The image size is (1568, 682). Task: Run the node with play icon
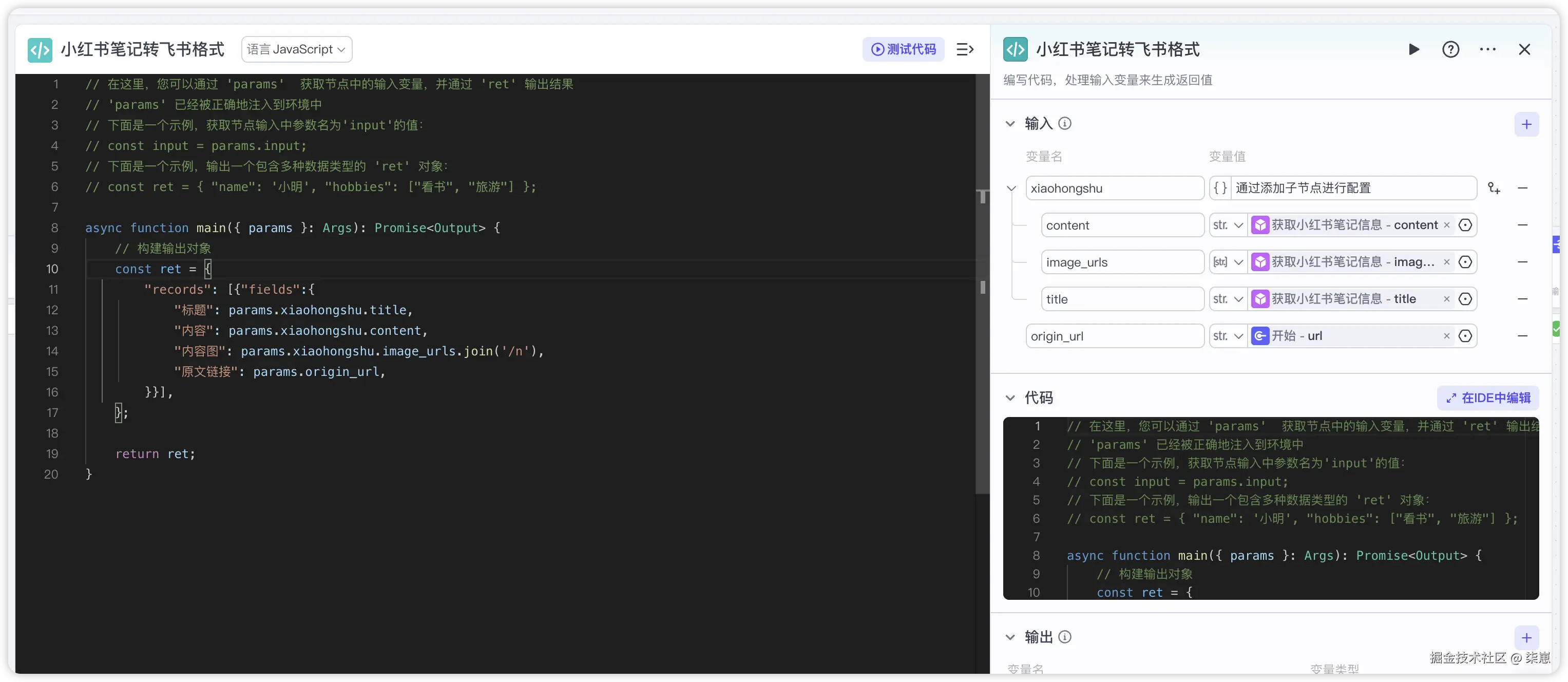[x=1413, y=49]
